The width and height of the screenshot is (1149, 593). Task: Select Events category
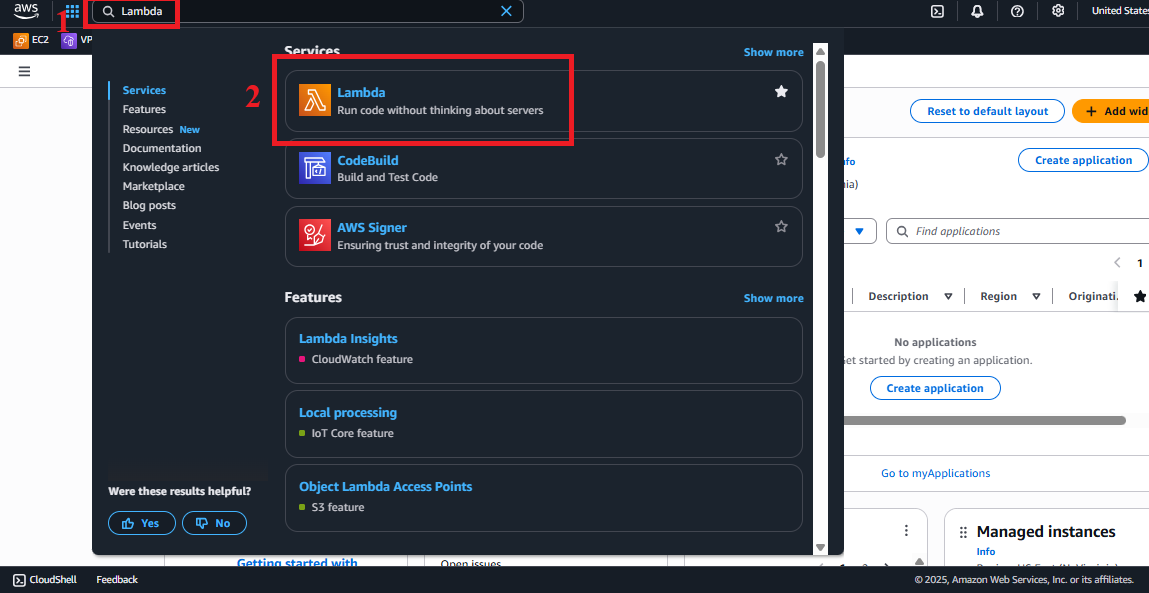click(x=139, y=225)
